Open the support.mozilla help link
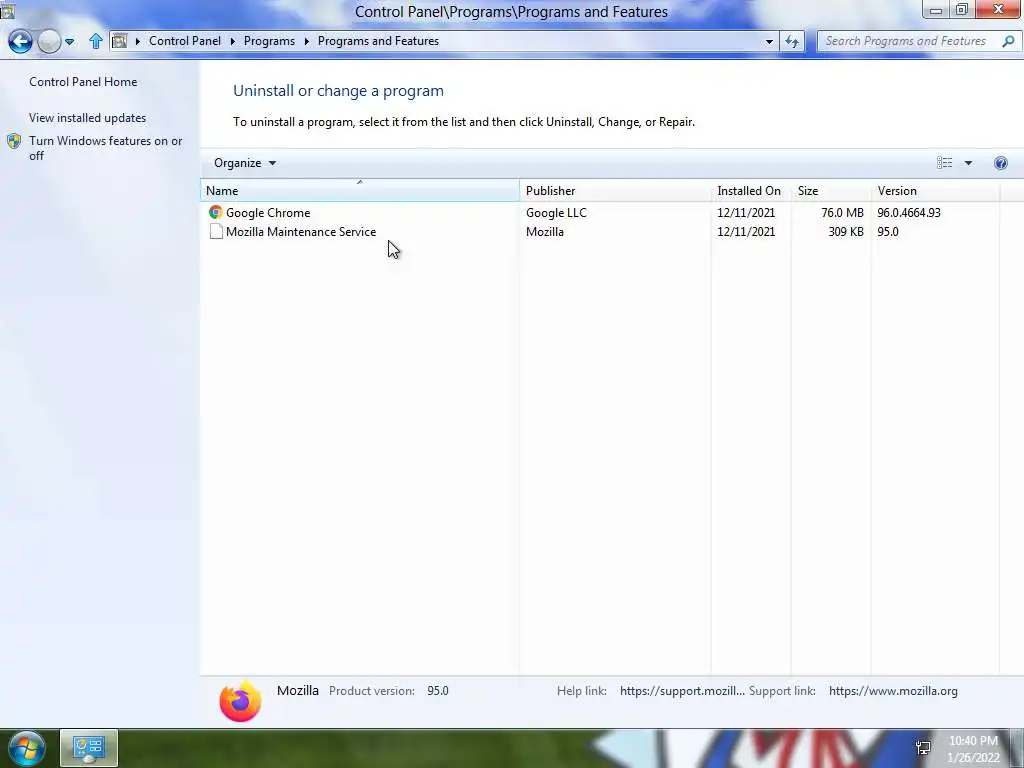Image resolution: width=1024 pixels, height=768 pixels. (x=682, y=691)
